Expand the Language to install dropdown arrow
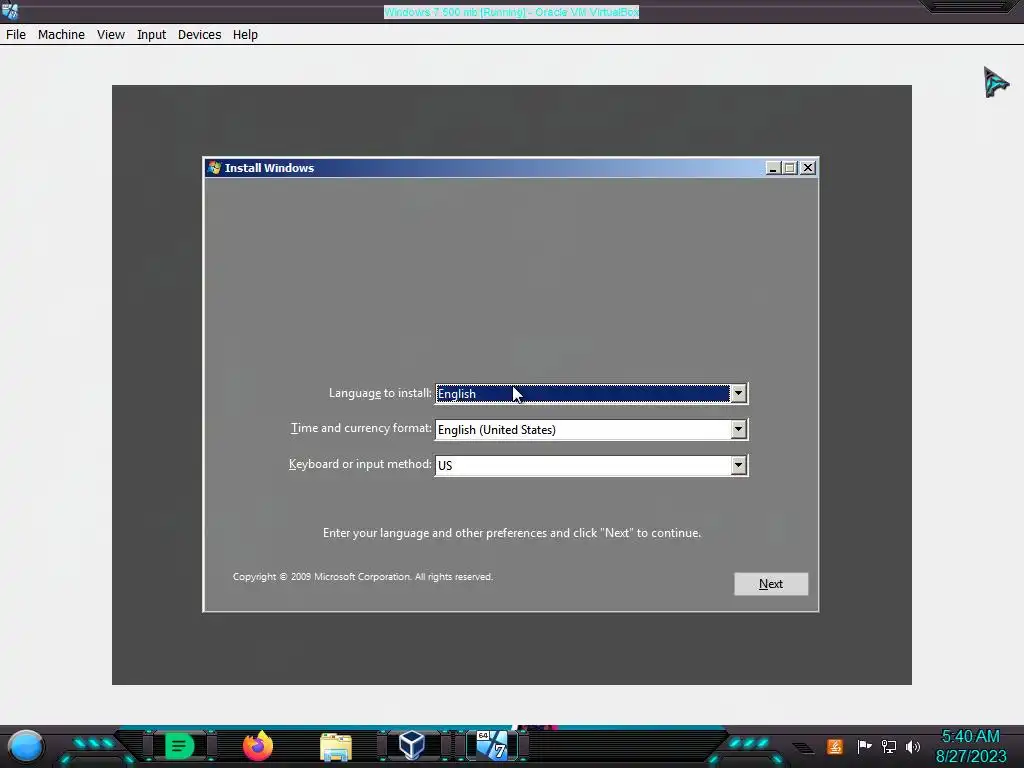The width and height of the screenshot is (1024, 768). [x=738, y=393]
